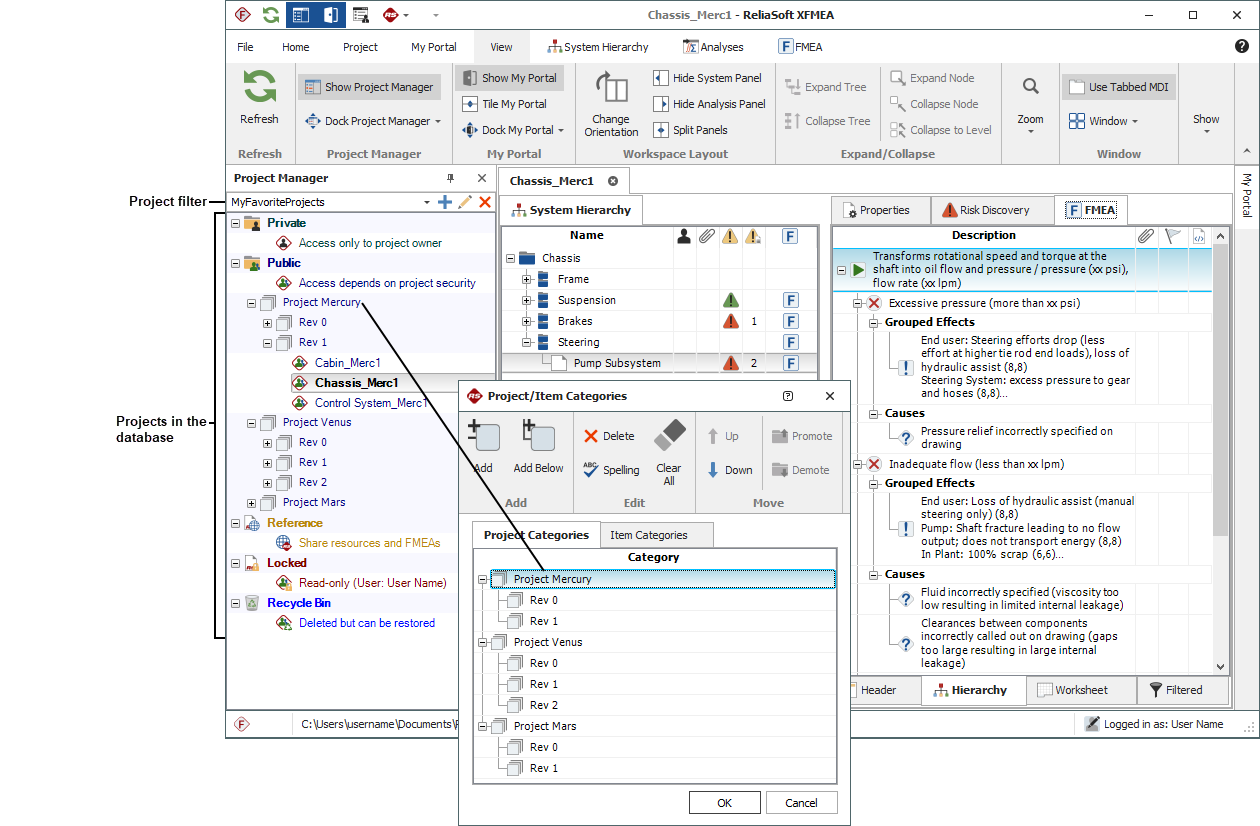Image resolution: width=1260 pixels, height=826 pixels.
Task: Toggle the Show Project Manager button
Action: (x=369, y=87)
